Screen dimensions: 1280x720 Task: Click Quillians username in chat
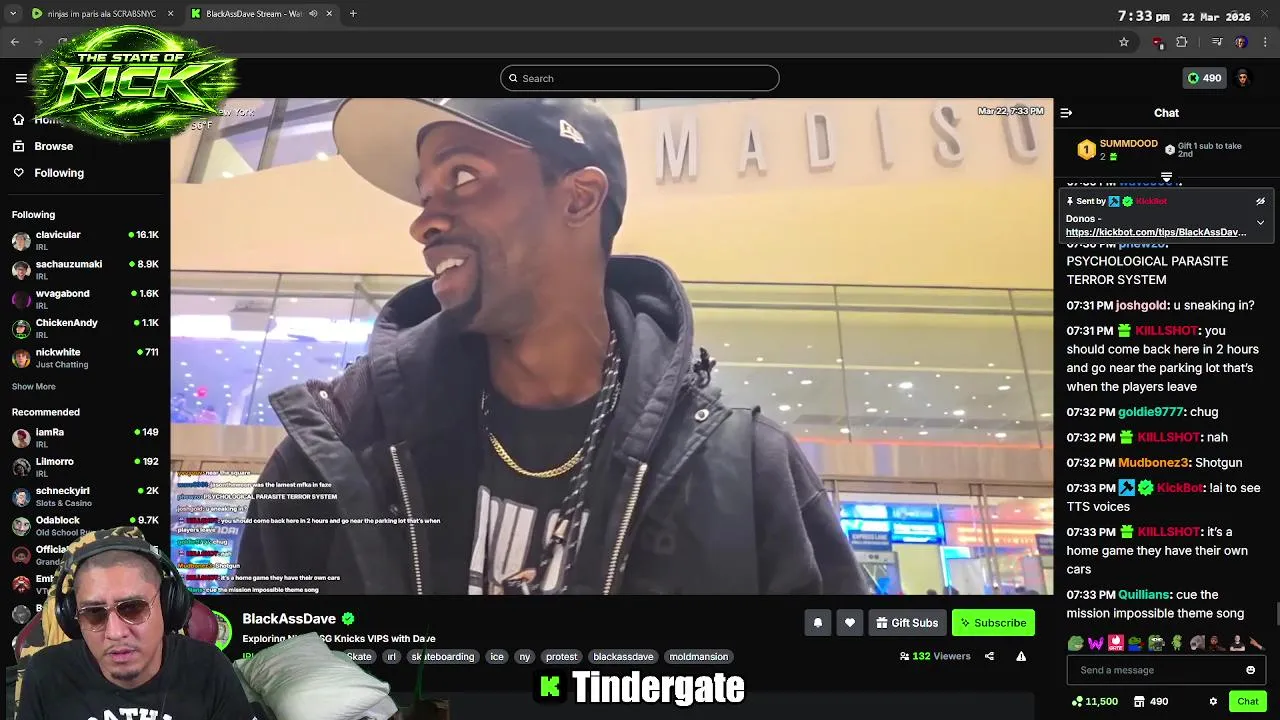pos(1144,595)
